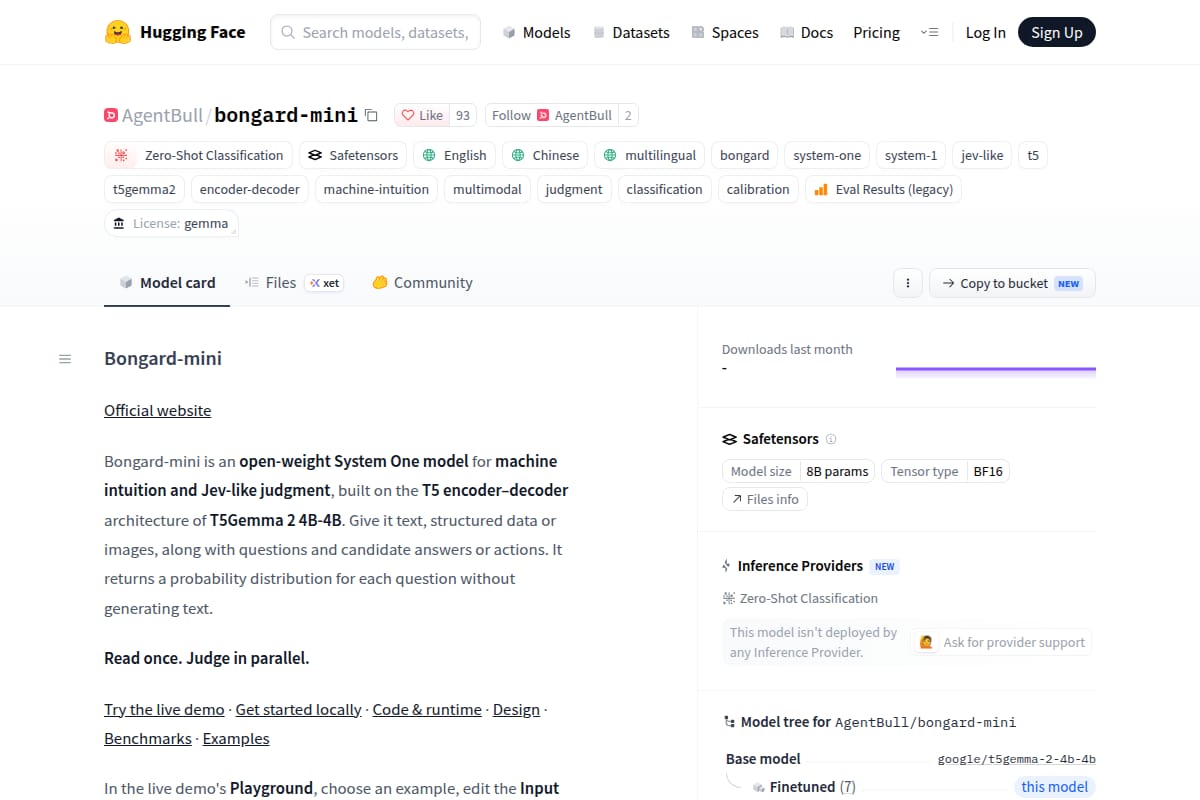This screenshot has height=800, width=1200.
Task: Jump to the Benchmarks link
Action: click(148, 738)
